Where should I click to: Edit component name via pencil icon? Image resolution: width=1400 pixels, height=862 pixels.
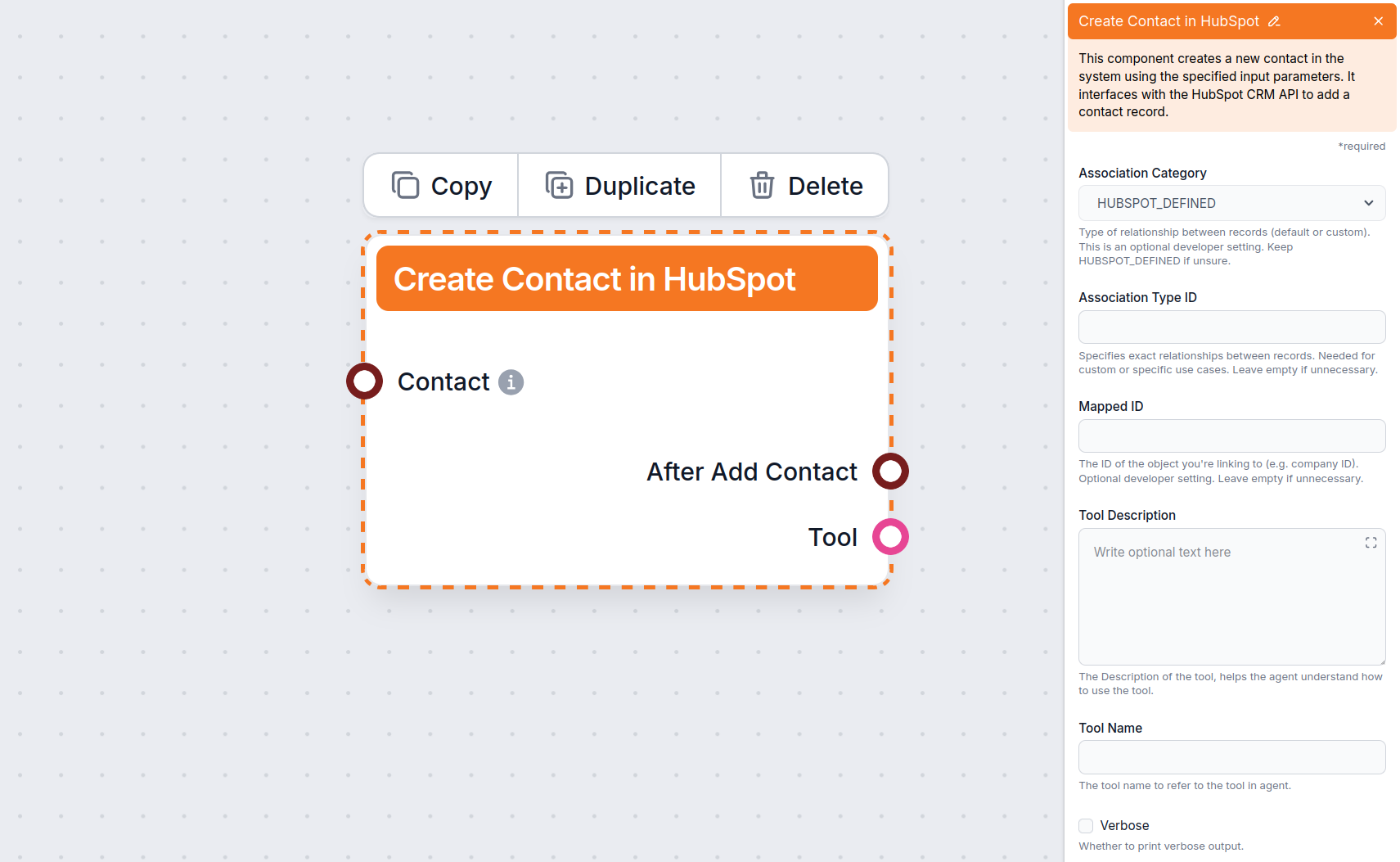click(x=1274, y=21)
